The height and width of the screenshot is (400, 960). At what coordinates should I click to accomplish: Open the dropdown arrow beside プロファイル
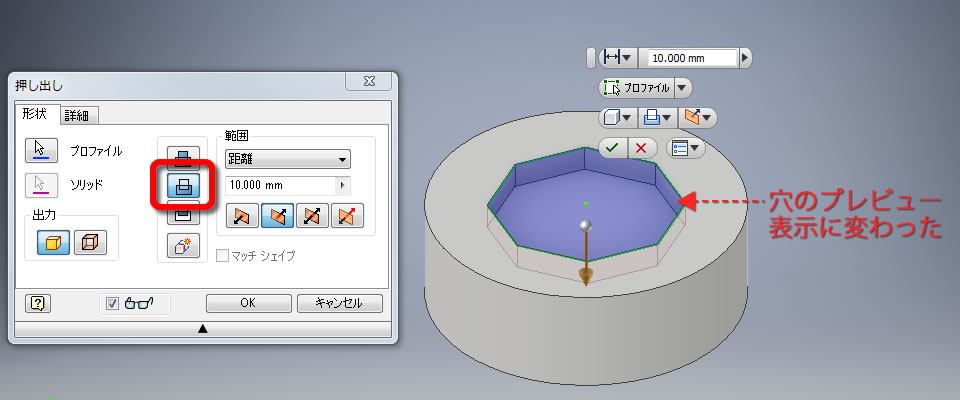point(683,88)
